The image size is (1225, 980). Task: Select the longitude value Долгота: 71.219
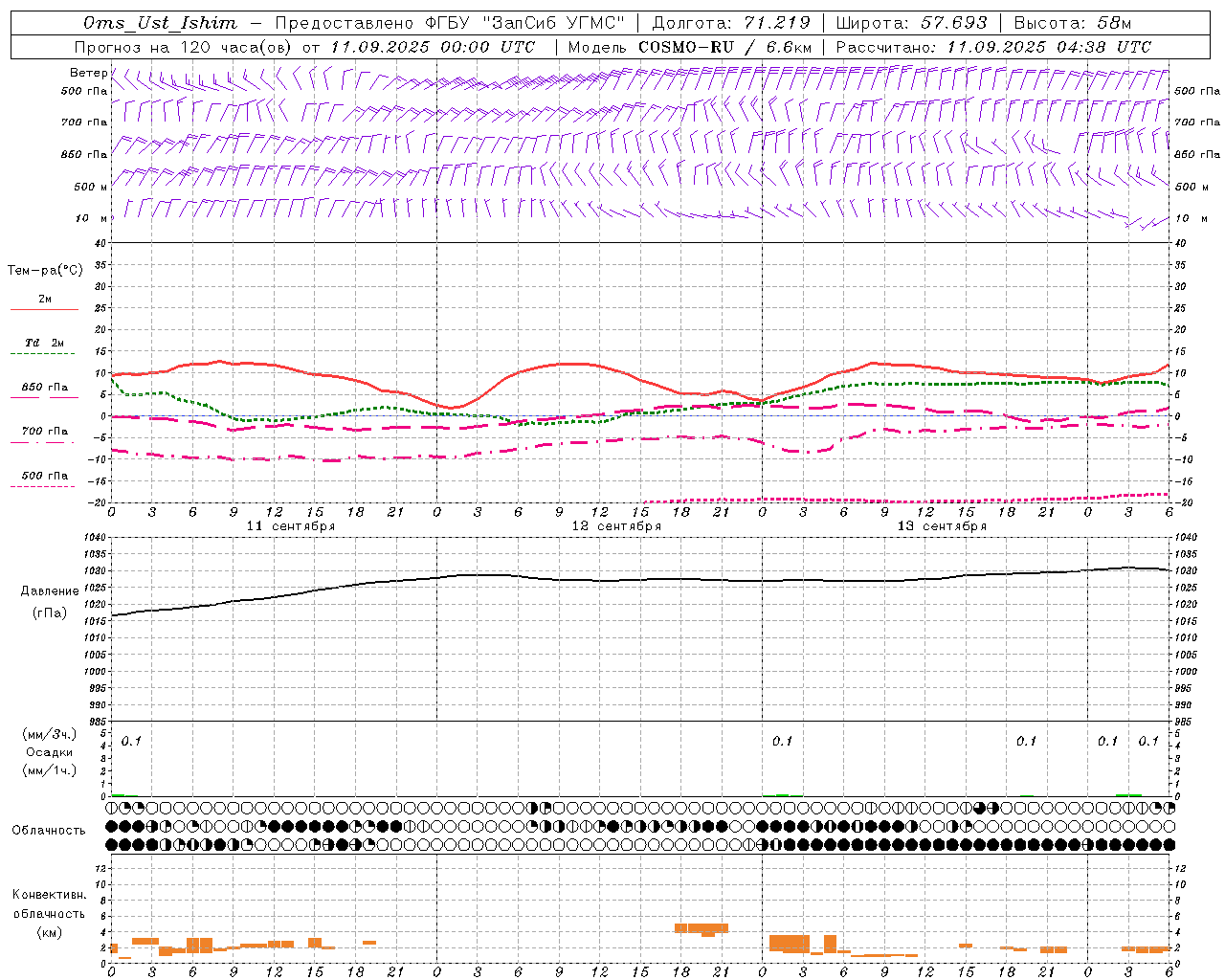[x=731, y=23]
